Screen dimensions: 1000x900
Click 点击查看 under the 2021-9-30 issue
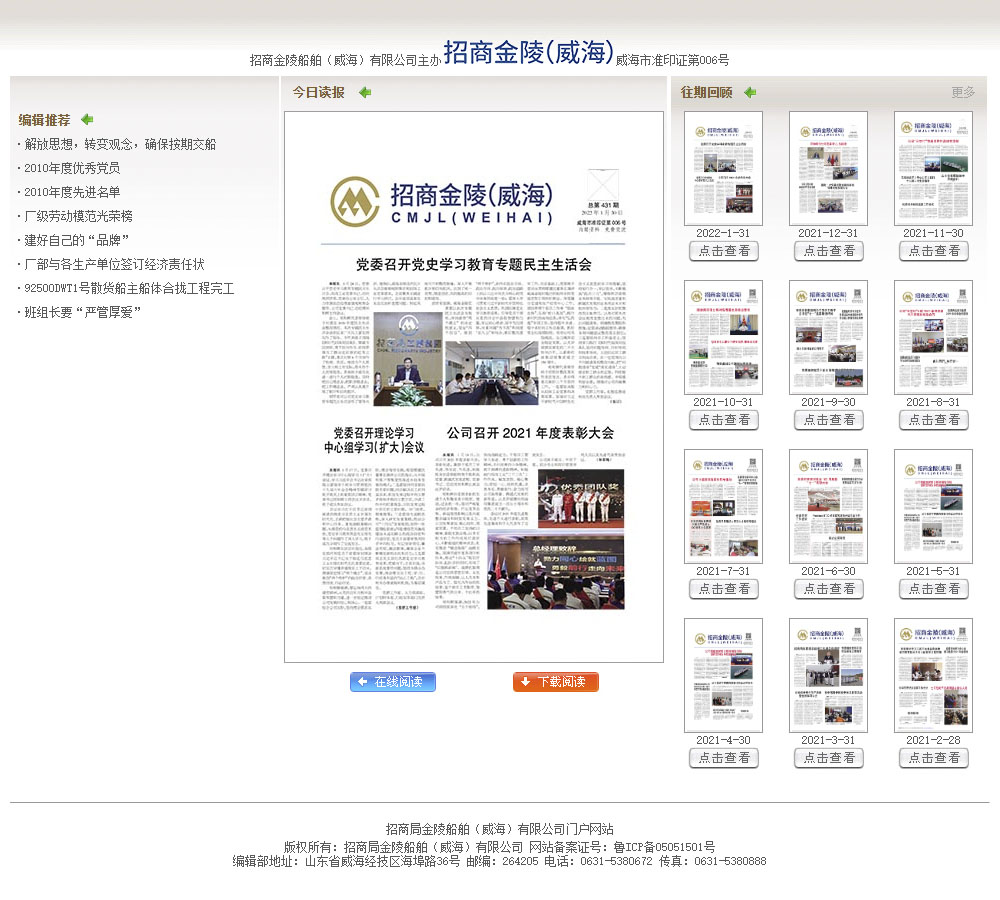(x=829, y=420)
